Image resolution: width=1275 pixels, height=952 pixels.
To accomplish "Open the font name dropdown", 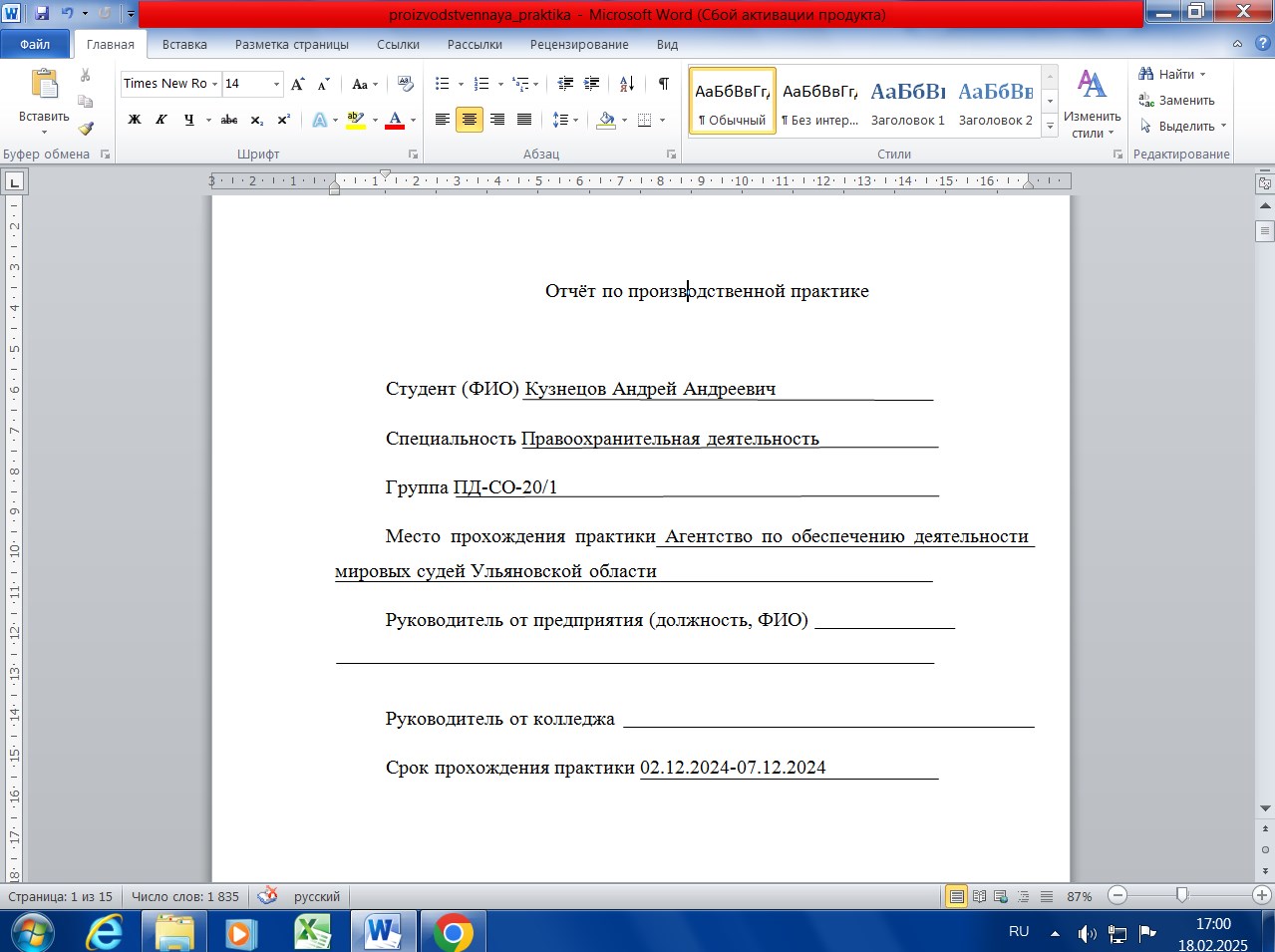I will (x=214, y=84).
